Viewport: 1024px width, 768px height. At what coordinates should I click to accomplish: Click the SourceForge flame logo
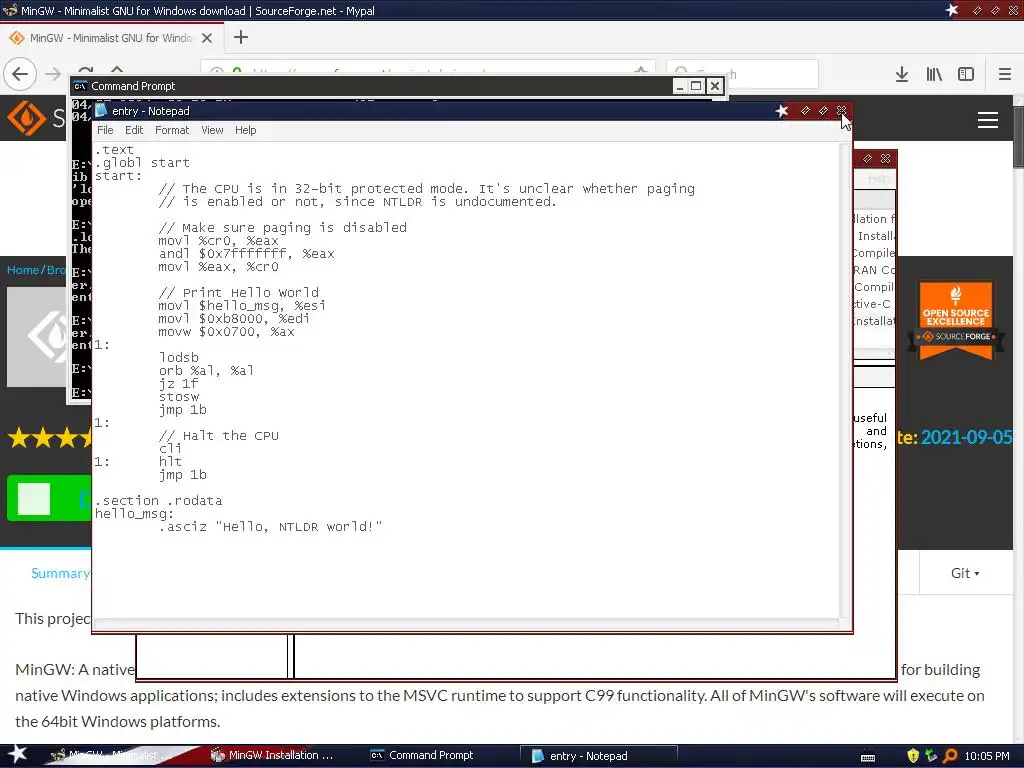(x=26, y=118)
